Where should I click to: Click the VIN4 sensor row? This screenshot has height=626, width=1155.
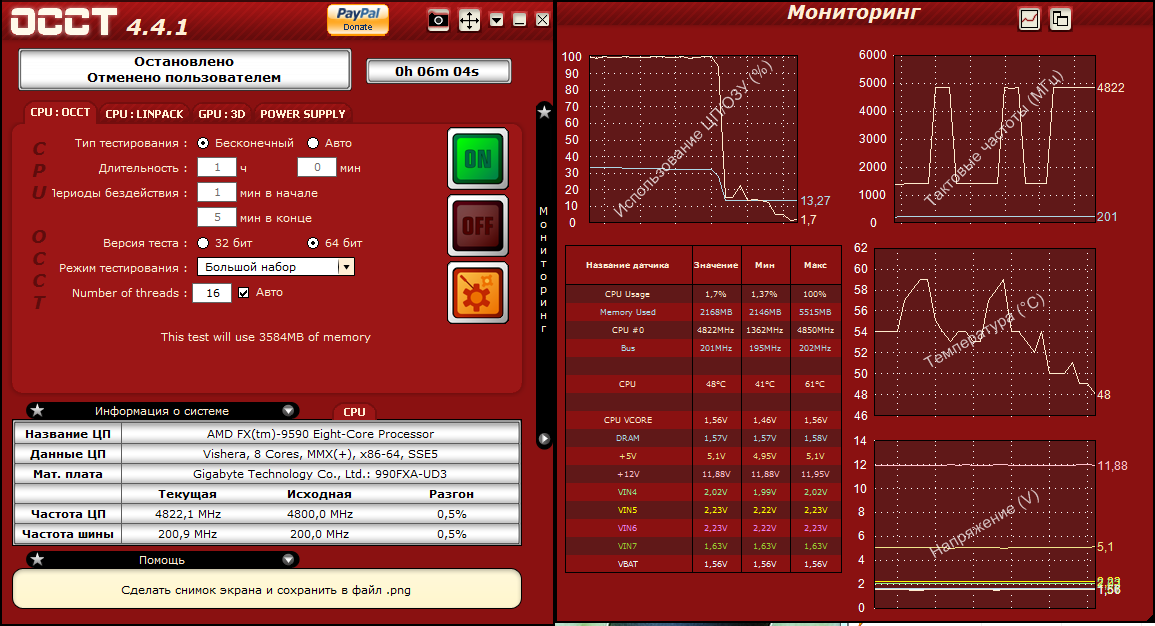703,492
